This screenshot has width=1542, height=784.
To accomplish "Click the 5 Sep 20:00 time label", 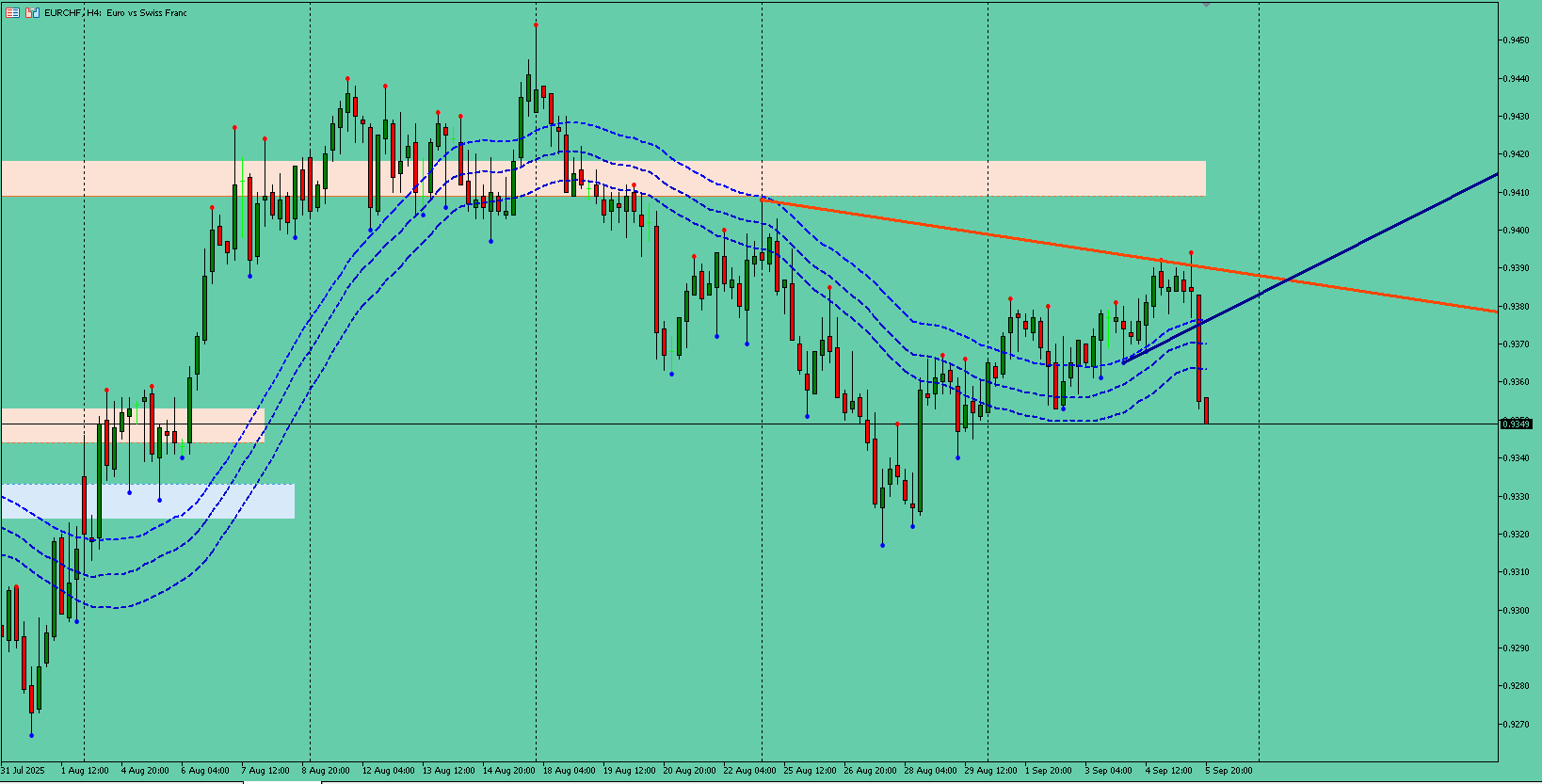I will 1229,770.
